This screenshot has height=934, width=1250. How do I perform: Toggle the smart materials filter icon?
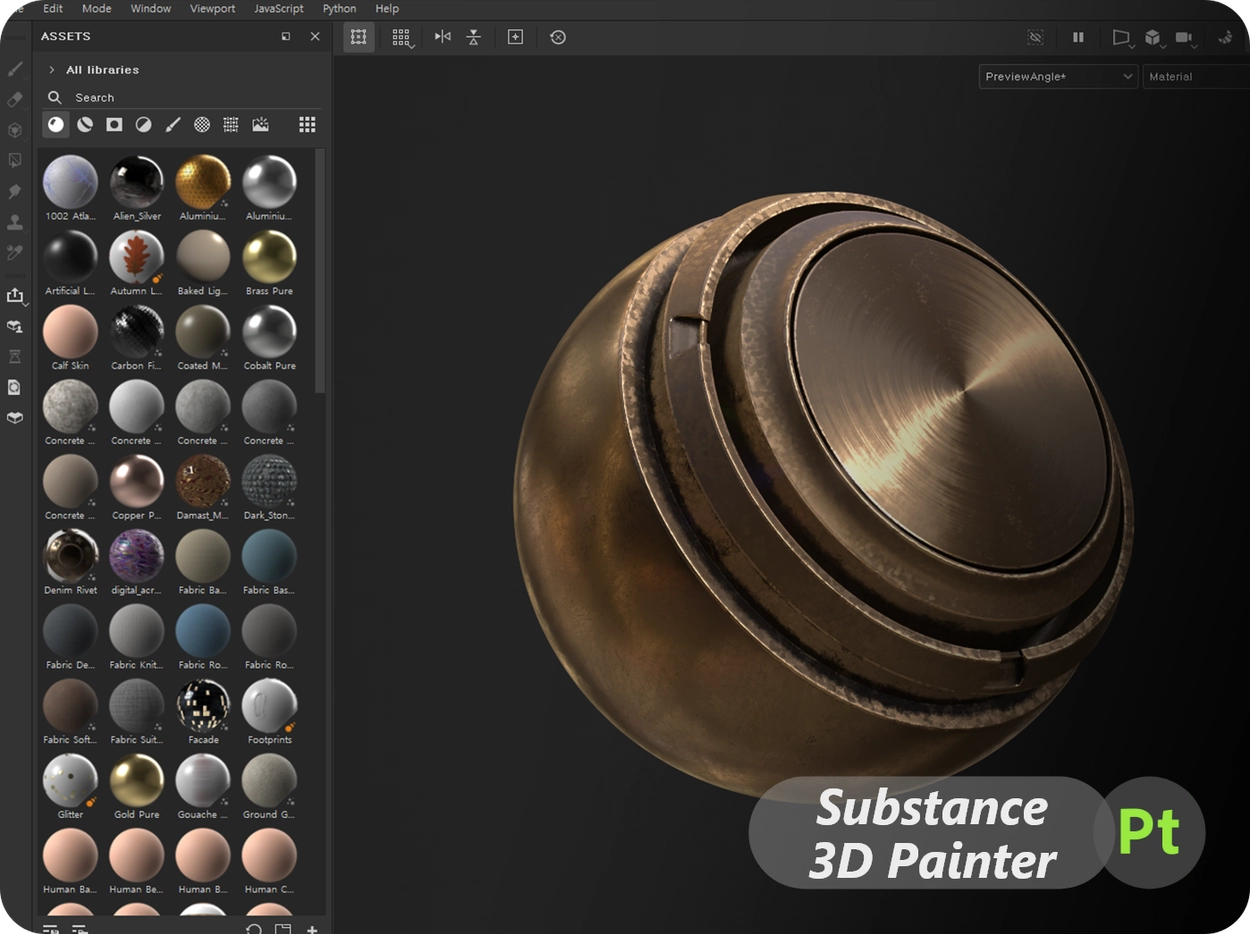(x=85, y=125)
